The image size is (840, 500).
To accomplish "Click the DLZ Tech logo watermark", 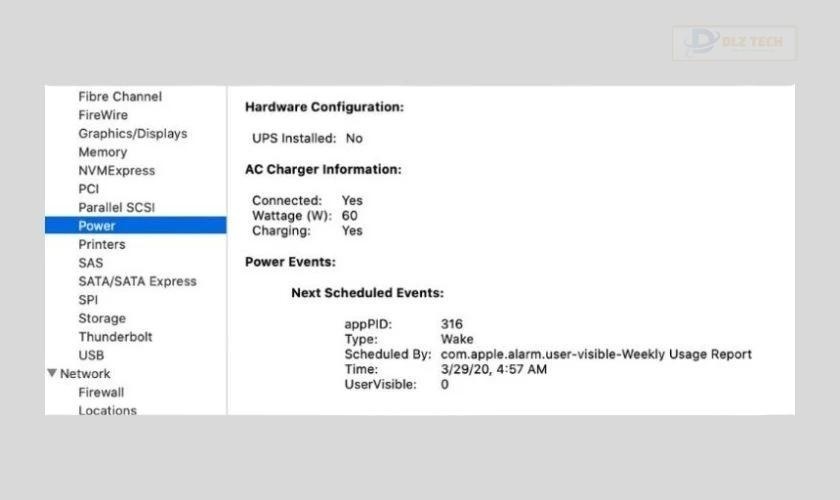I will coord(733,43).
